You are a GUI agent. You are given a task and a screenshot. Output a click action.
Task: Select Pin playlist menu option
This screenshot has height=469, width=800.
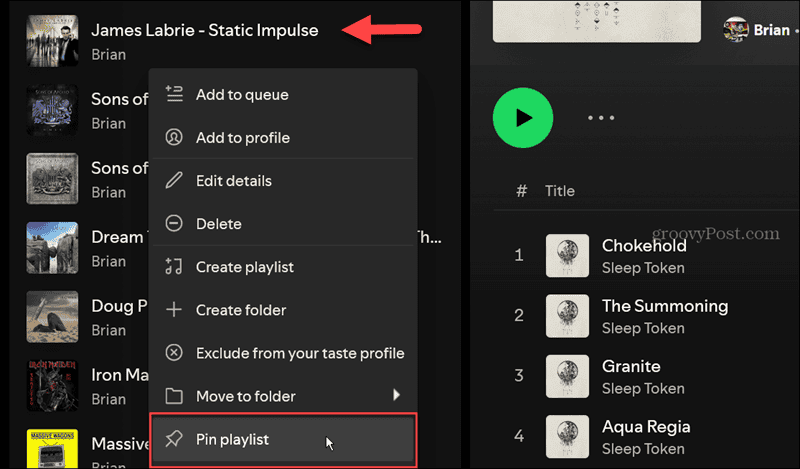click(283, 439)
